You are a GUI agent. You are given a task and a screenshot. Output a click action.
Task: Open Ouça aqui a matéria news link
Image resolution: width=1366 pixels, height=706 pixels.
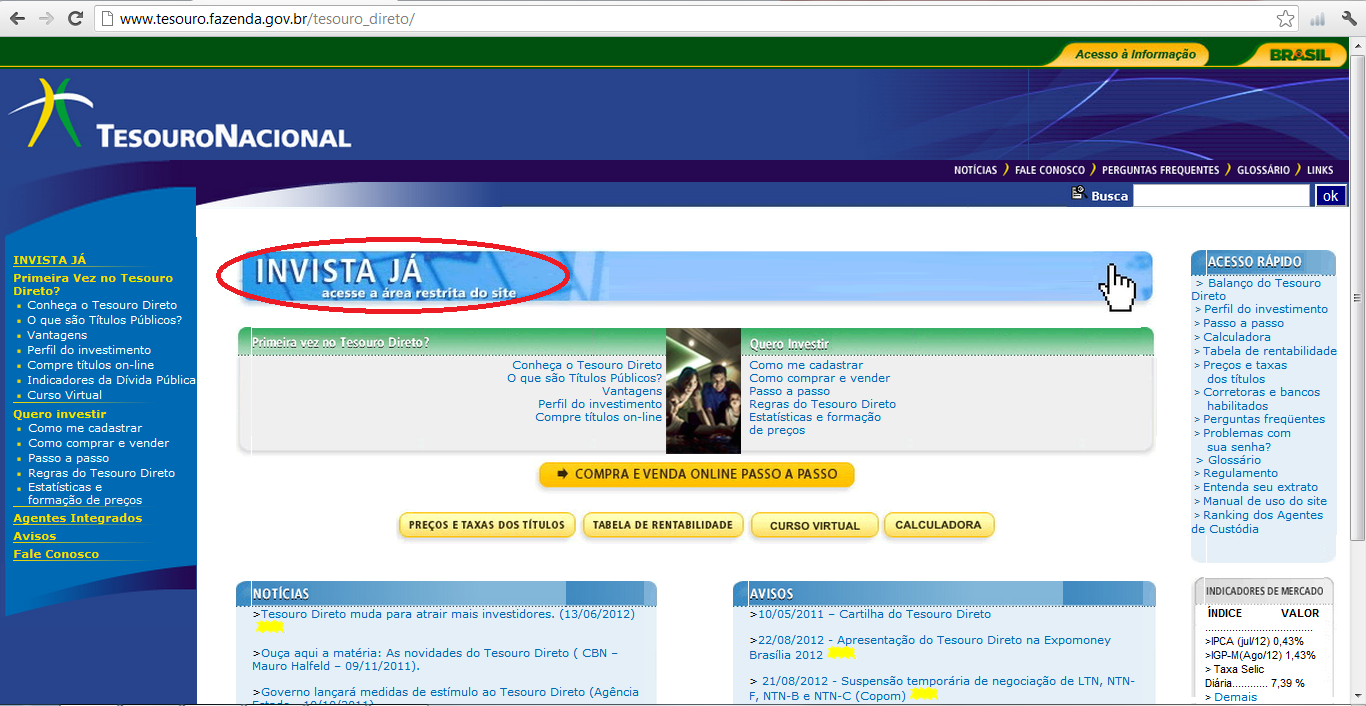[x=435, y=659]
